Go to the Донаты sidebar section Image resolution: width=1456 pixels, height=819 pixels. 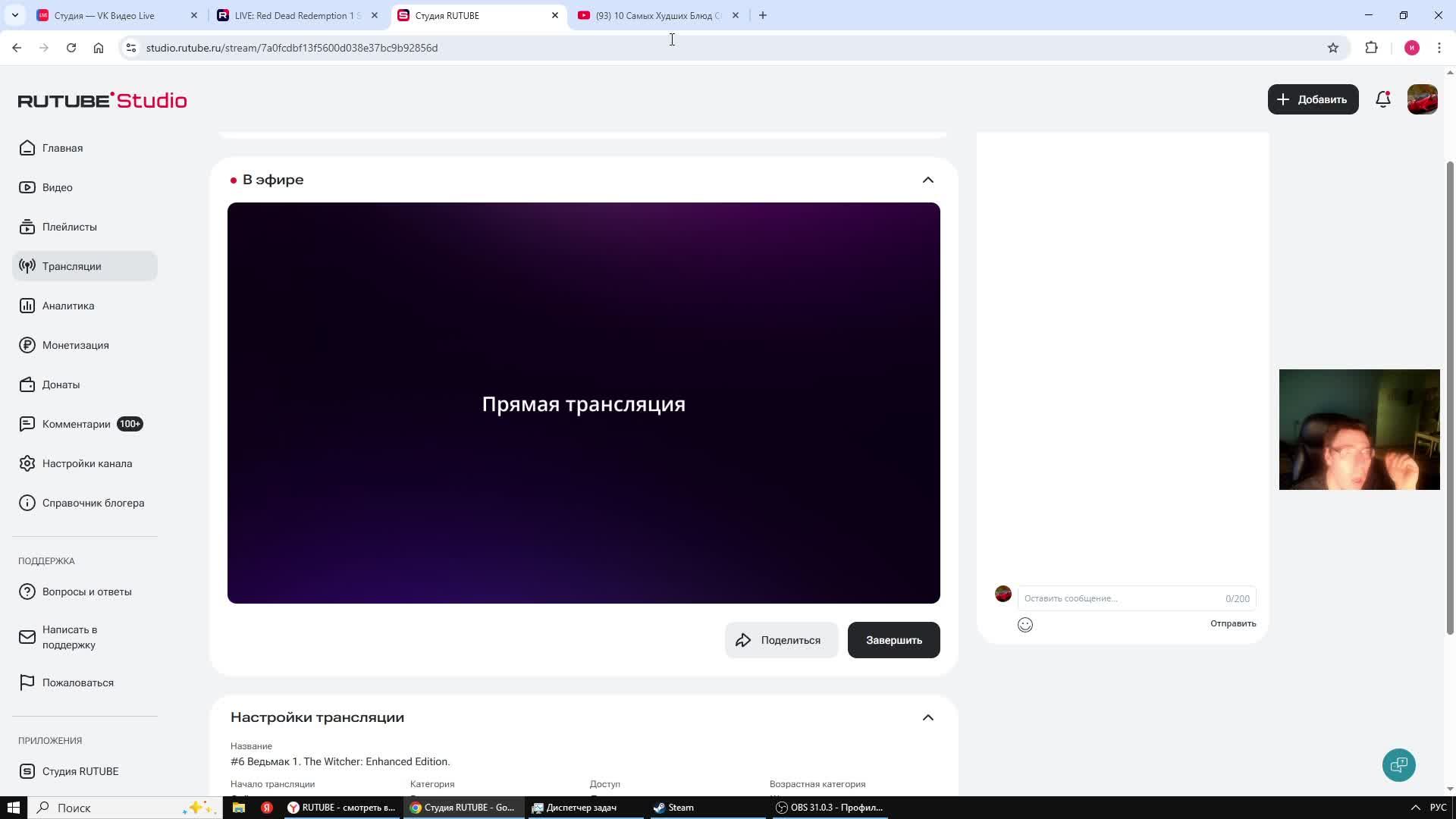point(61,384)
